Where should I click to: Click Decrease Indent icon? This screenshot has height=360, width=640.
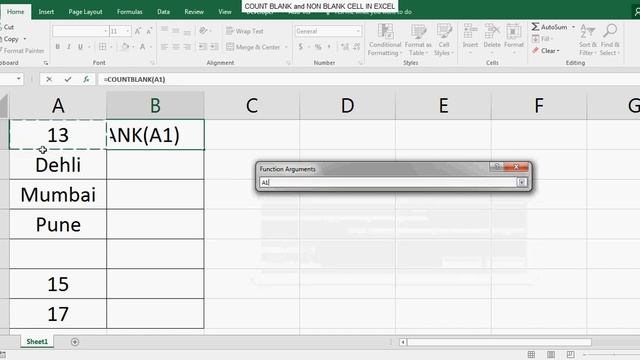pos(202,47)
